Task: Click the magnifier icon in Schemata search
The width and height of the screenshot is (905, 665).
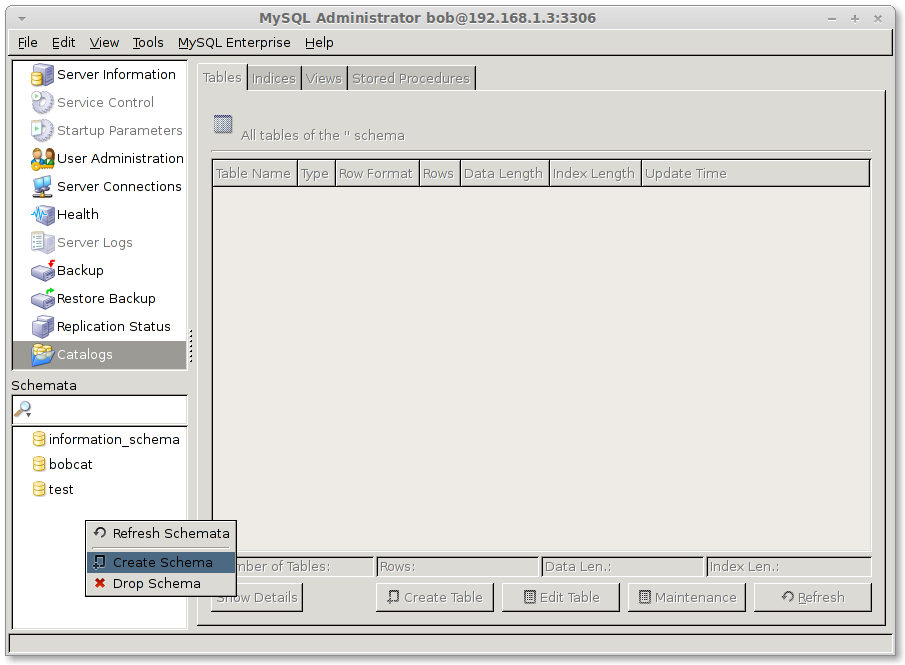Action: tap(23, 409)
